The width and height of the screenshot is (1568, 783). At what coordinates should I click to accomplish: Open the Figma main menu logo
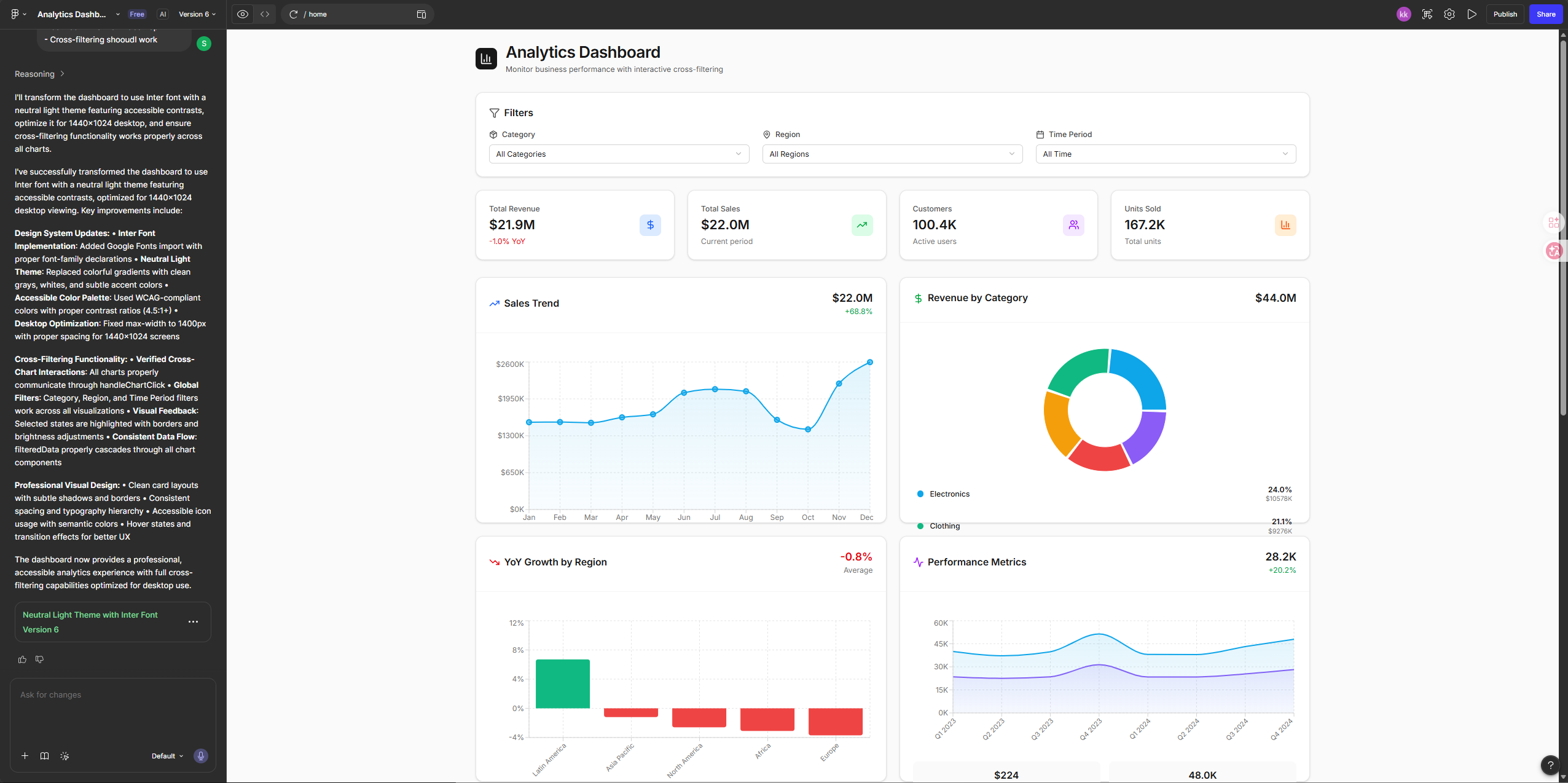tap(18, 14)
